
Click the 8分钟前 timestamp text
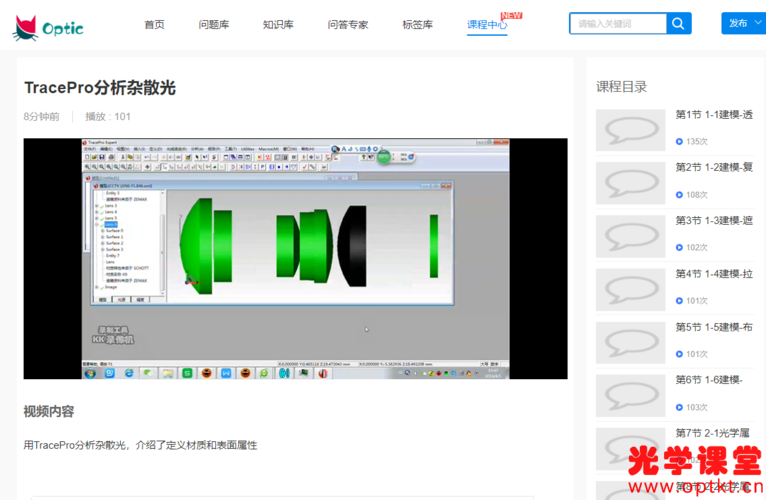click(42, 116)
